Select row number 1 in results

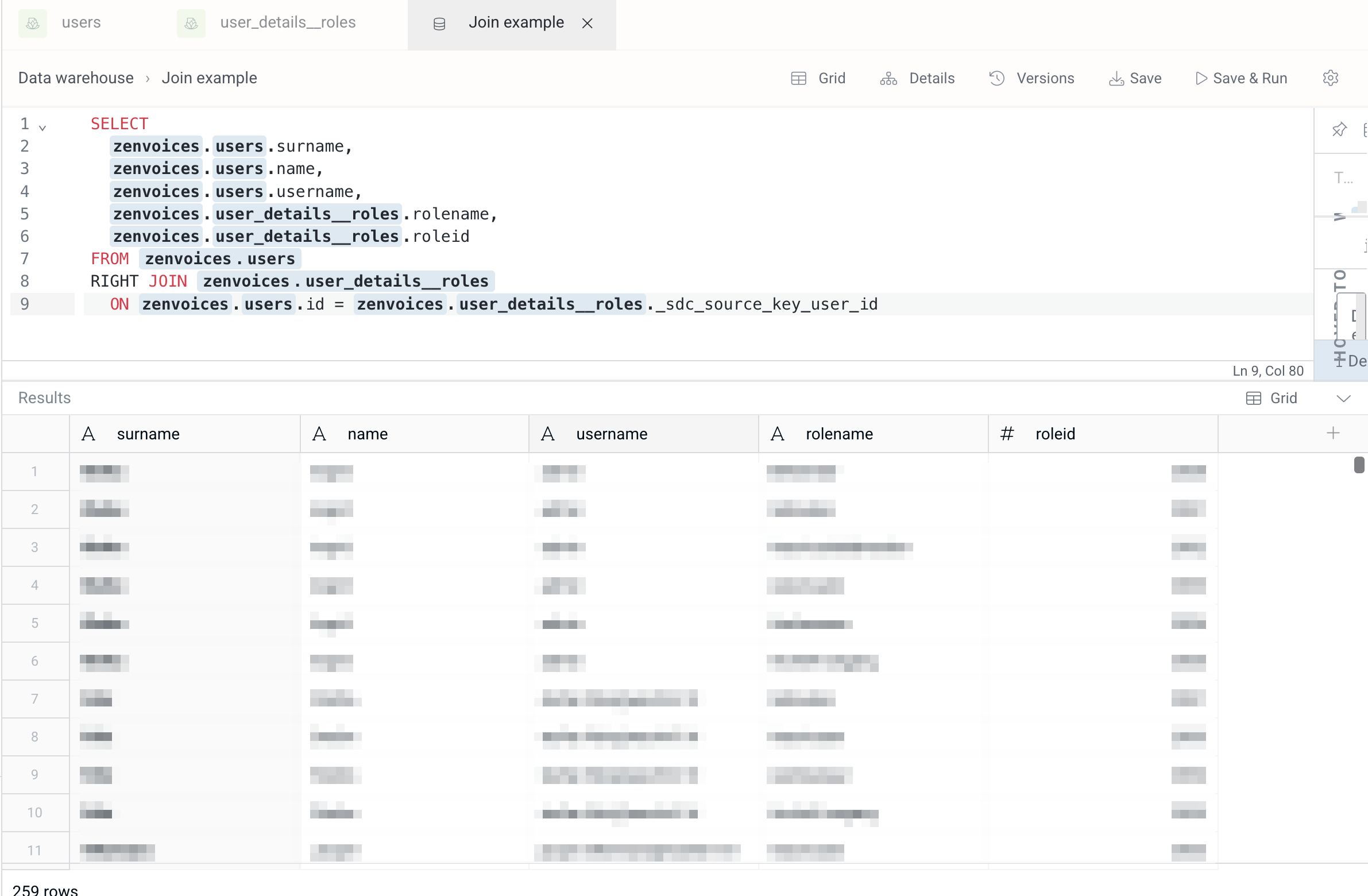34,472
